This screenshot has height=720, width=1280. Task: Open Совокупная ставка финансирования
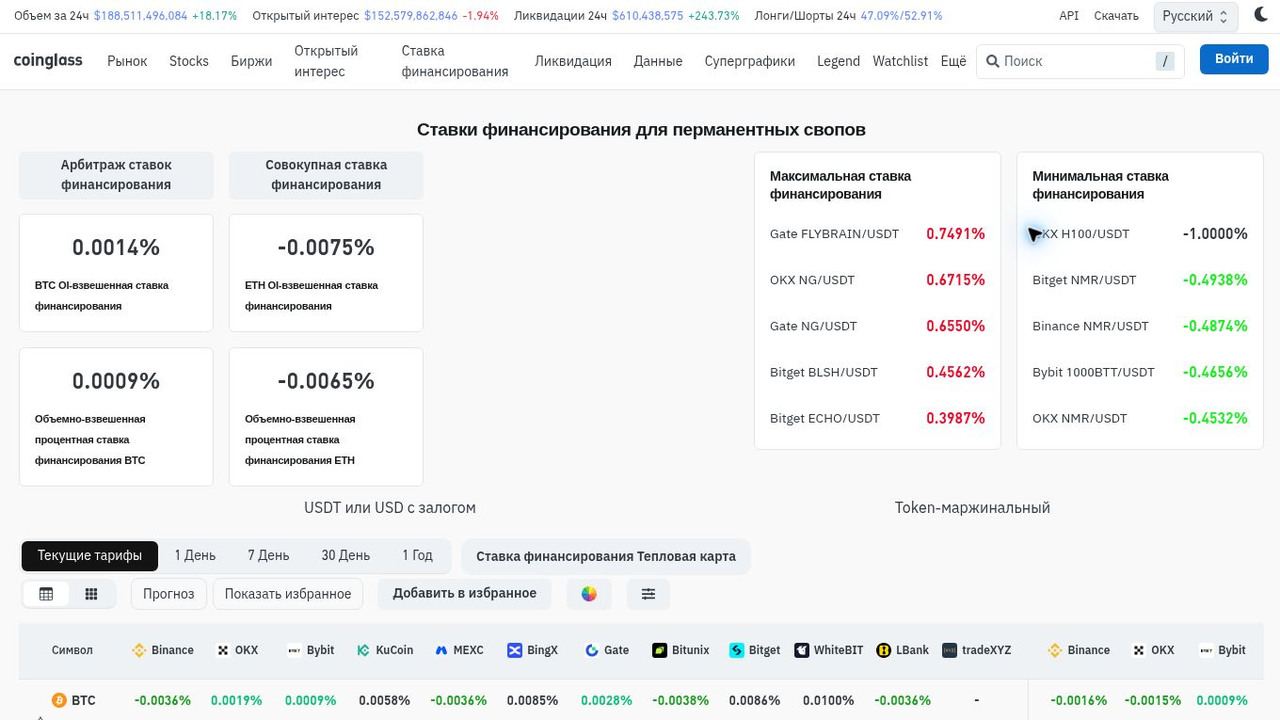click(x=326, y=175)
